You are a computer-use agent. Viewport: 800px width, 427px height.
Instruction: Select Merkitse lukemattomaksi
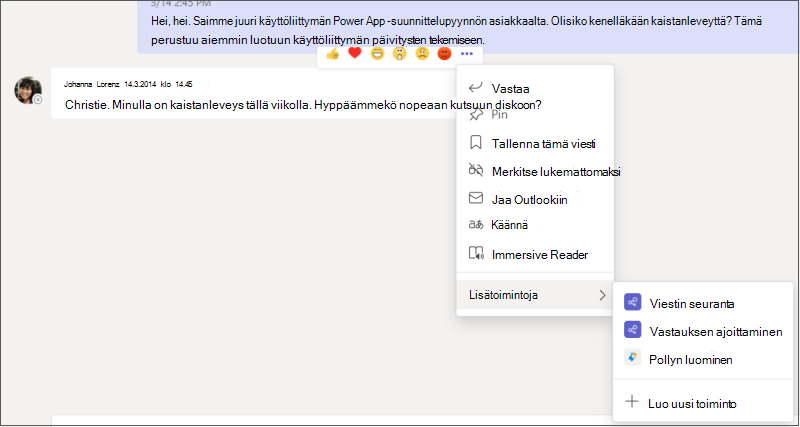point(535,171)
